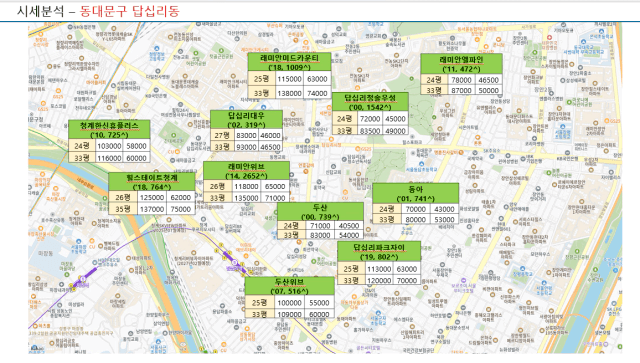This screenshot has height=363, width=640.
Task: Click the 46500 cell under 래미안엘파인
Action: 489,80
